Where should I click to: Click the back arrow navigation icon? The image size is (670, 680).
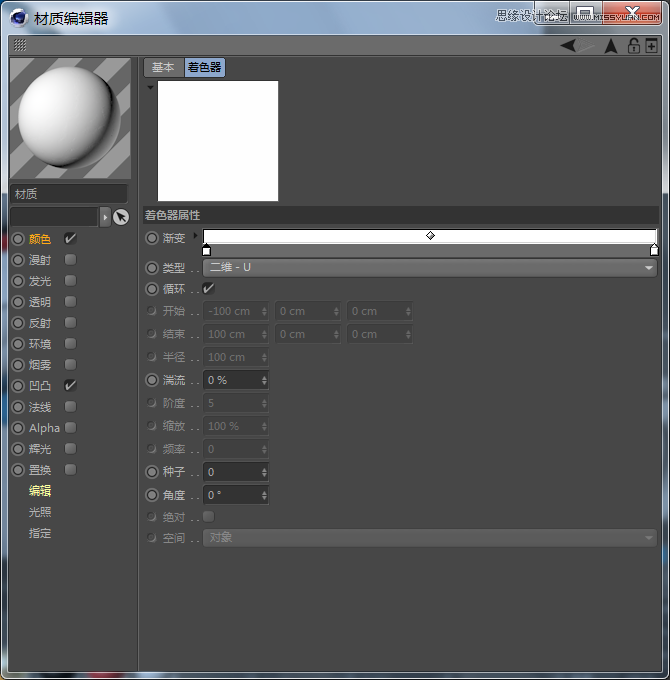[568, 46]
